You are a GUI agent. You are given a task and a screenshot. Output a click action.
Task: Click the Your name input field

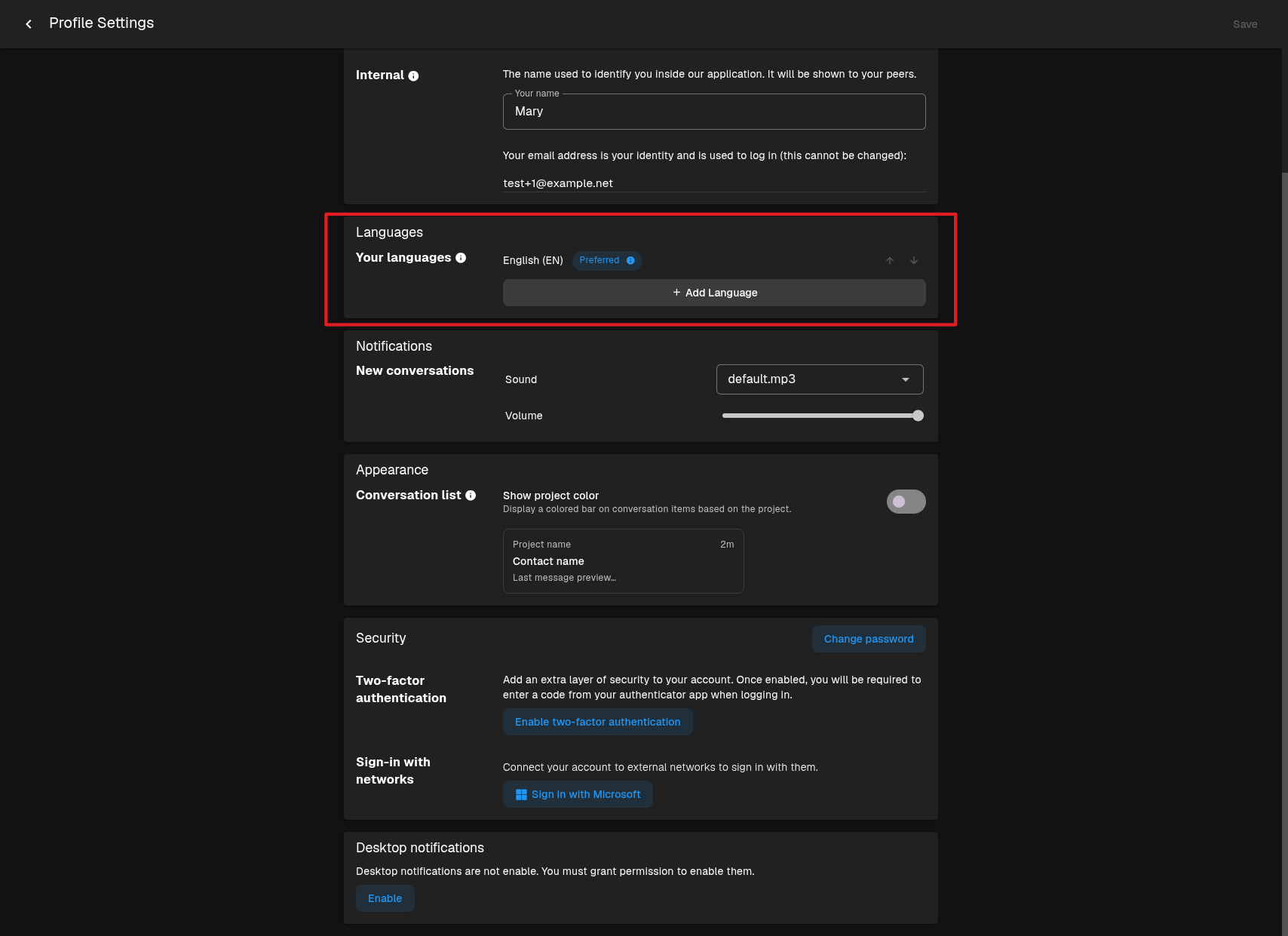(x=714, y=112)
